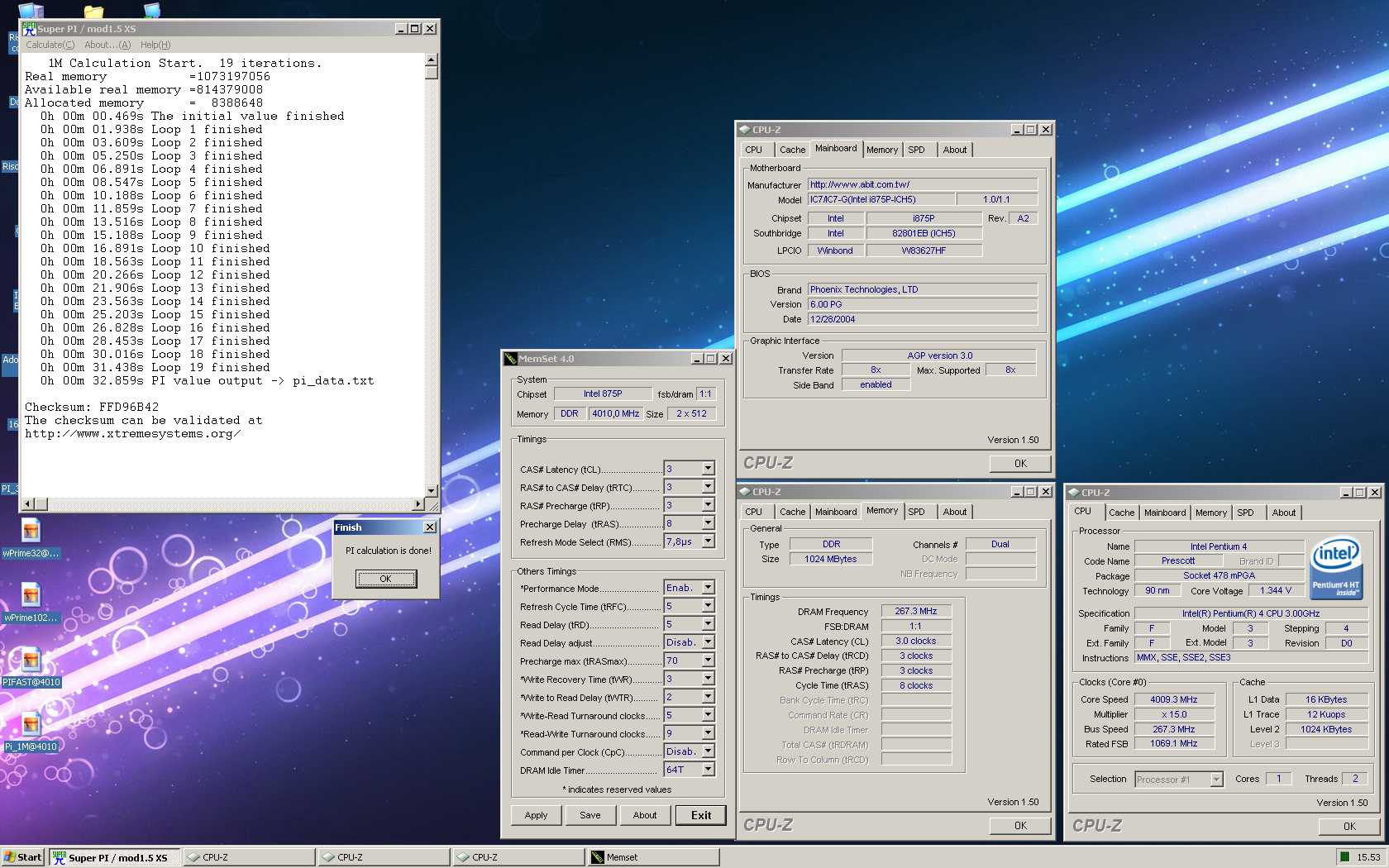1389x868 pixels.
Task: Open RAS# to CAS# Delay dropdown
Action: (x=708, y=487)
